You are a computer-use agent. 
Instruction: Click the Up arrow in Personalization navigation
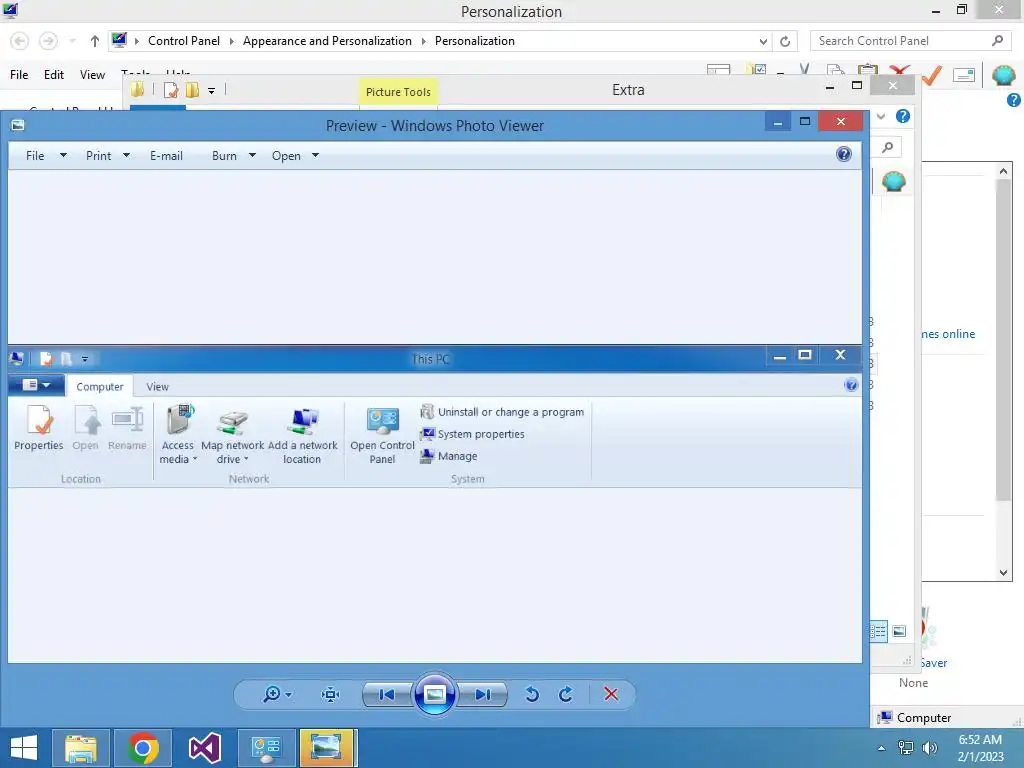[95, 41]
